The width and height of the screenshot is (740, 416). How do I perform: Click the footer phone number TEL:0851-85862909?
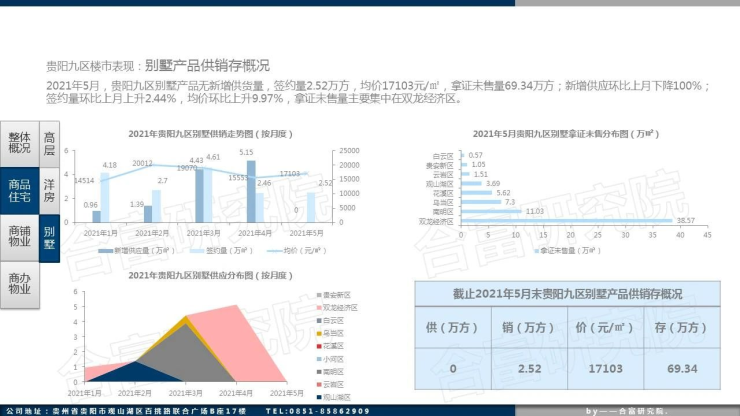[318, 411]
